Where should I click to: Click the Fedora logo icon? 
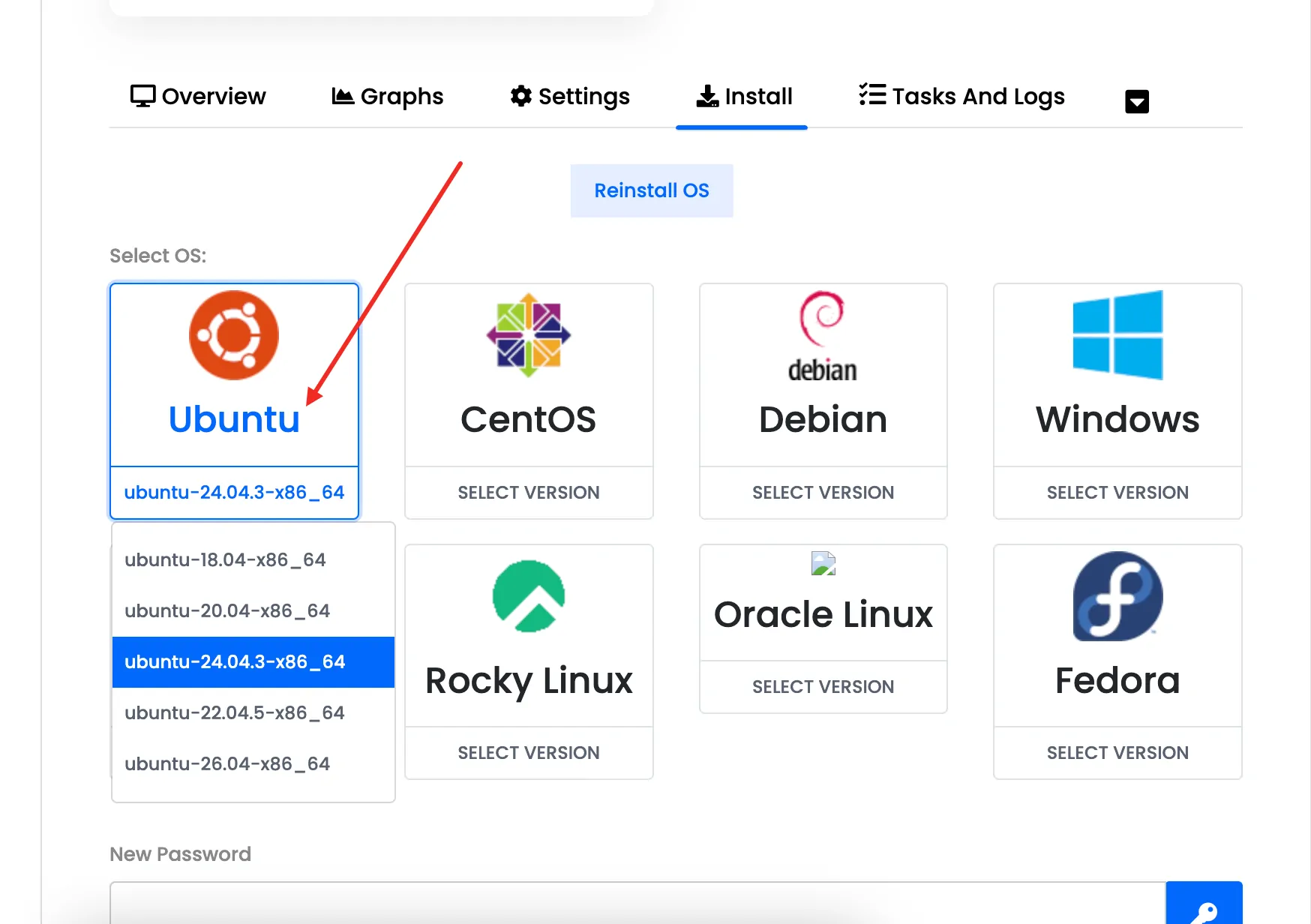click(1117, 596)
